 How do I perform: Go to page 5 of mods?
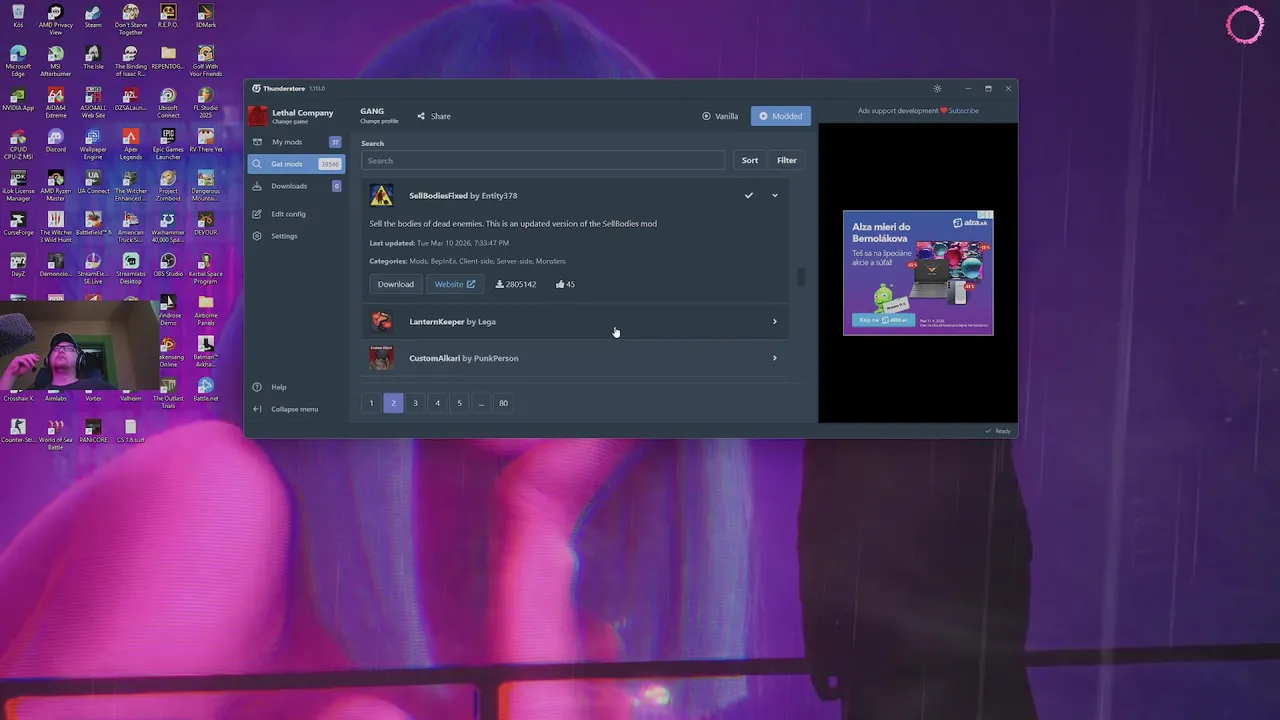459,403
